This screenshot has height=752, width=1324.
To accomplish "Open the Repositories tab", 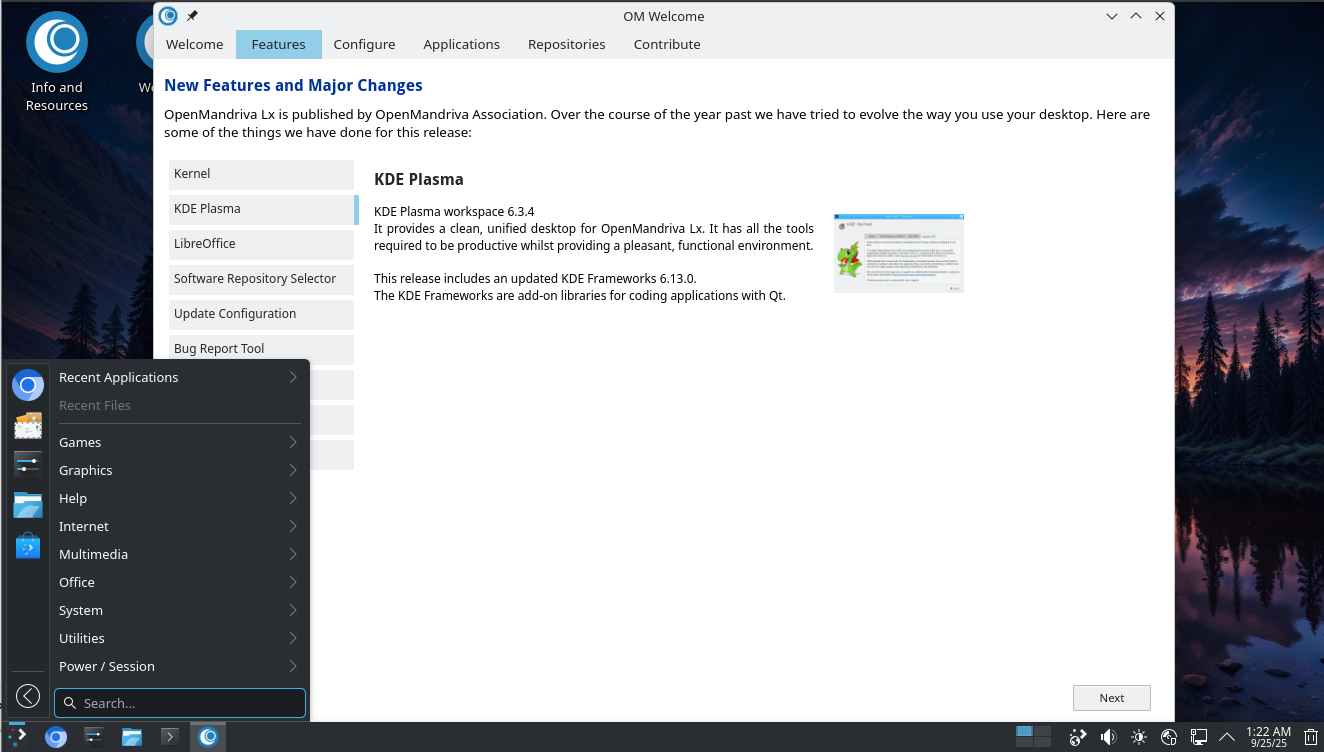I will [x=566, y=44].
